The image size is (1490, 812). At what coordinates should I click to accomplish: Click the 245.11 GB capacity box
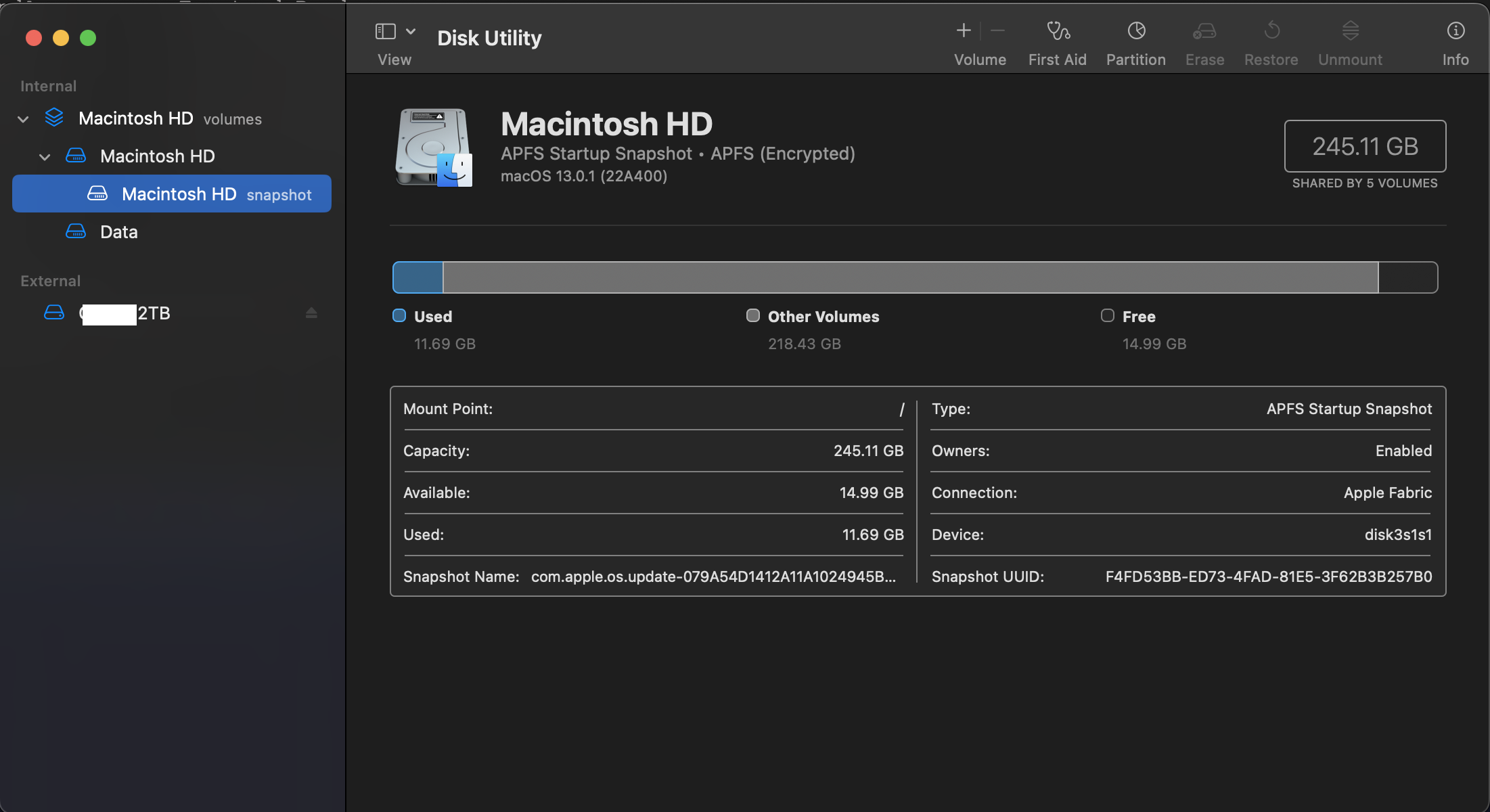click(1365, 146)
